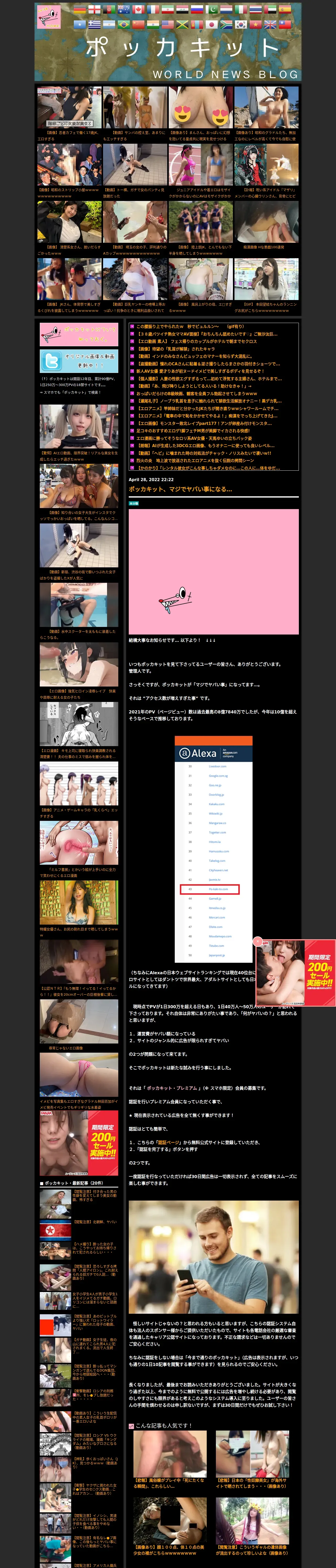Click the pink mascot banner in sidebar
336x1568 pixels.
point(79,334)
